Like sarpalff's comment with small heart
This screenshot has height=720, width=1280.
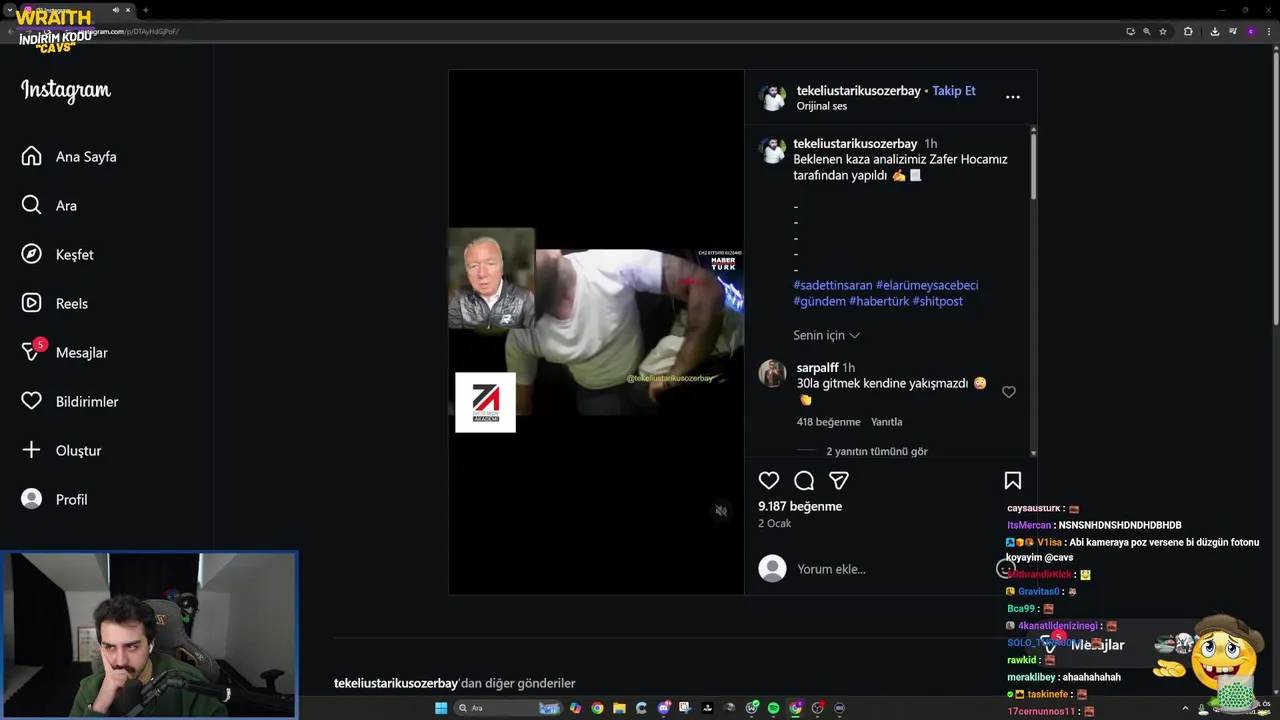tap(1009, 392)
